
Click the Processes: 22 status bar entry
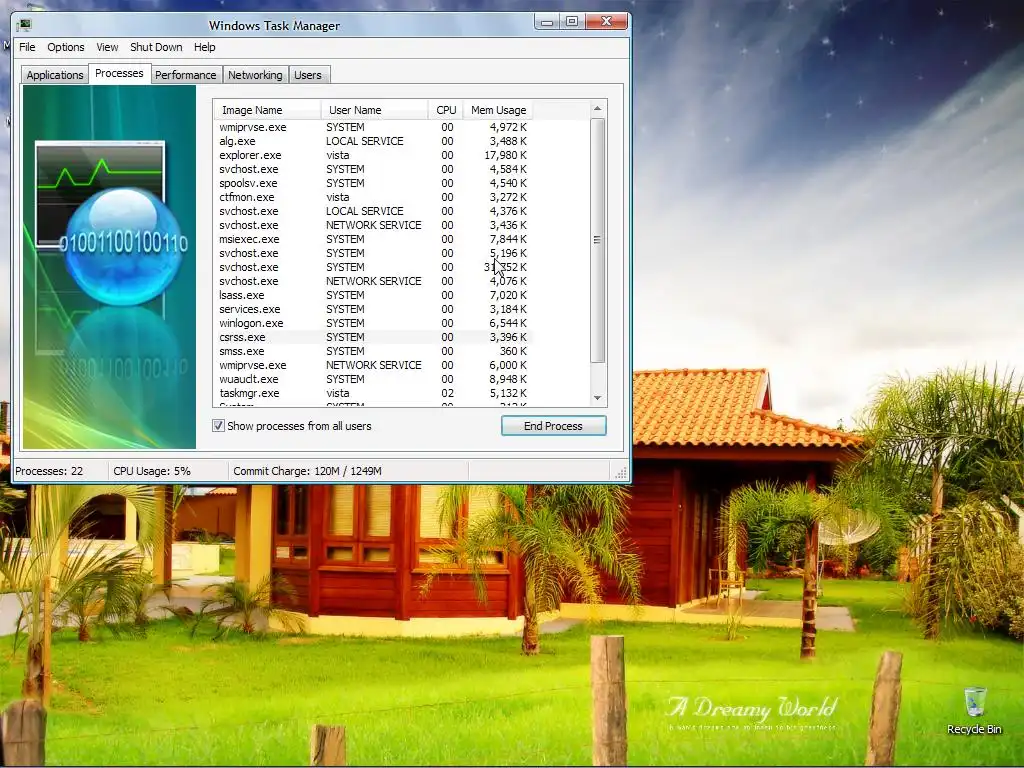[49, 471]
